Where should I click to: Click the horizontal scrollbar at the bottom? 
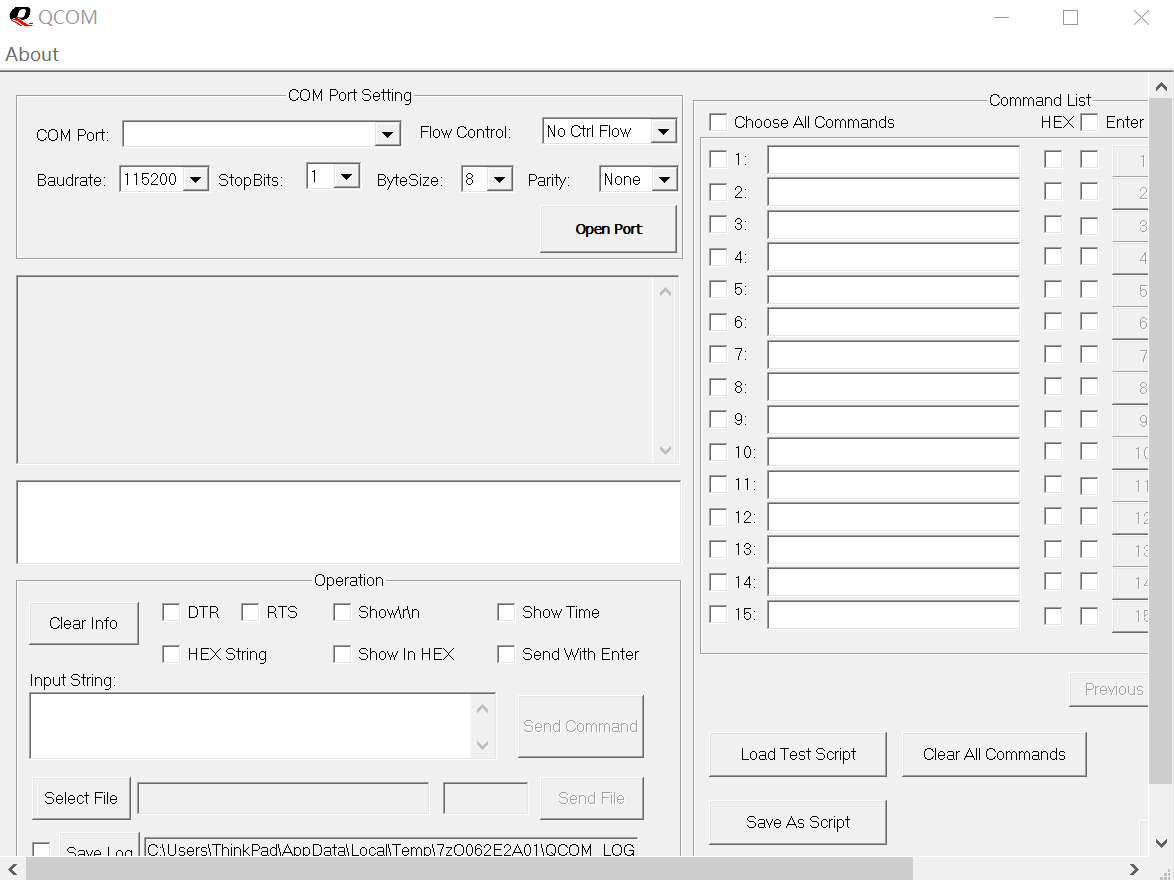pos(470,868)
